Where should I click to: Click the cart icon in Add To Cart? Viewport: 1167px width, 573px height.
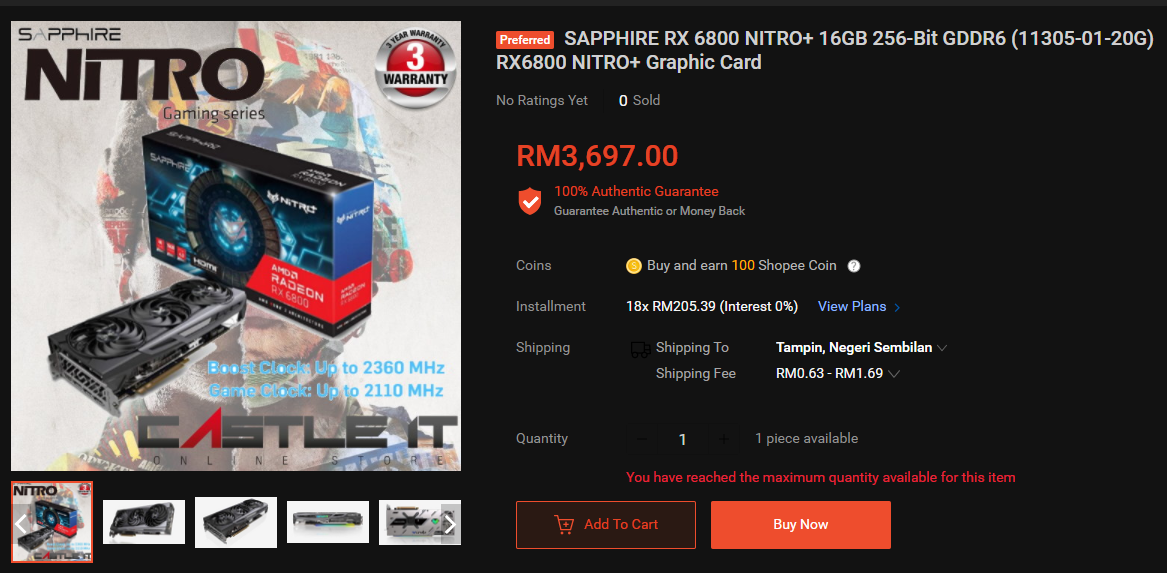(x=564, y=525)
